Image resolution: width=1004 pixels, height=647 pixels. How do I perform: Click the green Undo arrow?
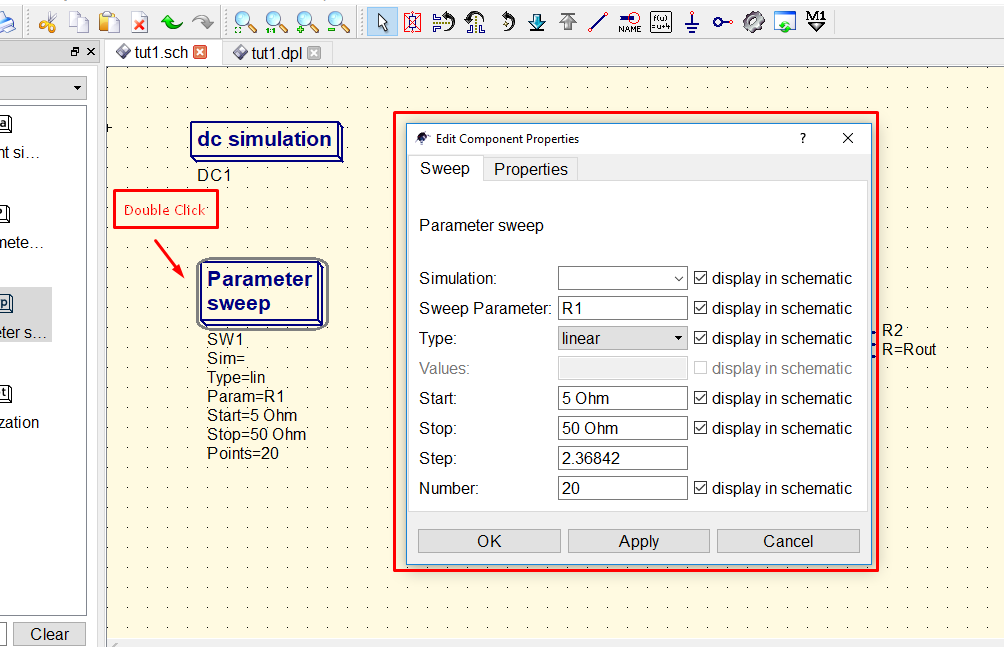(172, 23)
